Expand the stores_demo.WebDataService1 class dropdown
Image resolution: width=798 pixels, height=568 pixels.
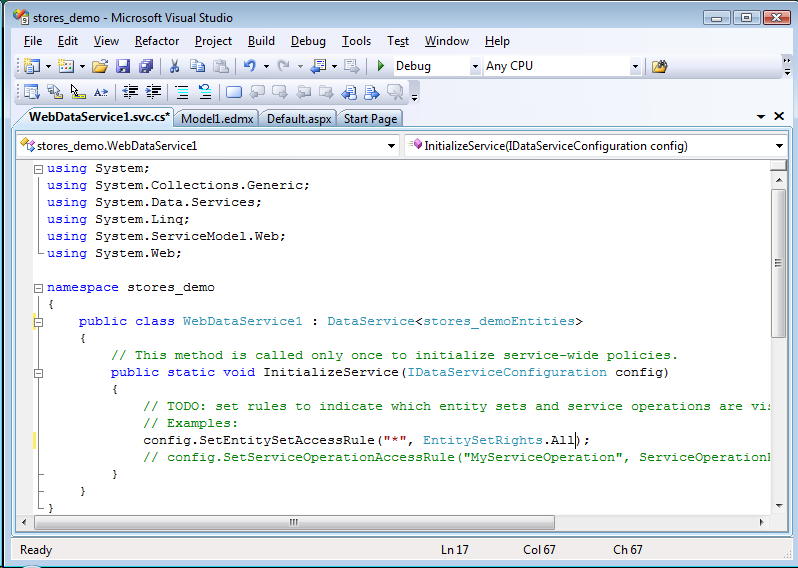pos(392,146)
